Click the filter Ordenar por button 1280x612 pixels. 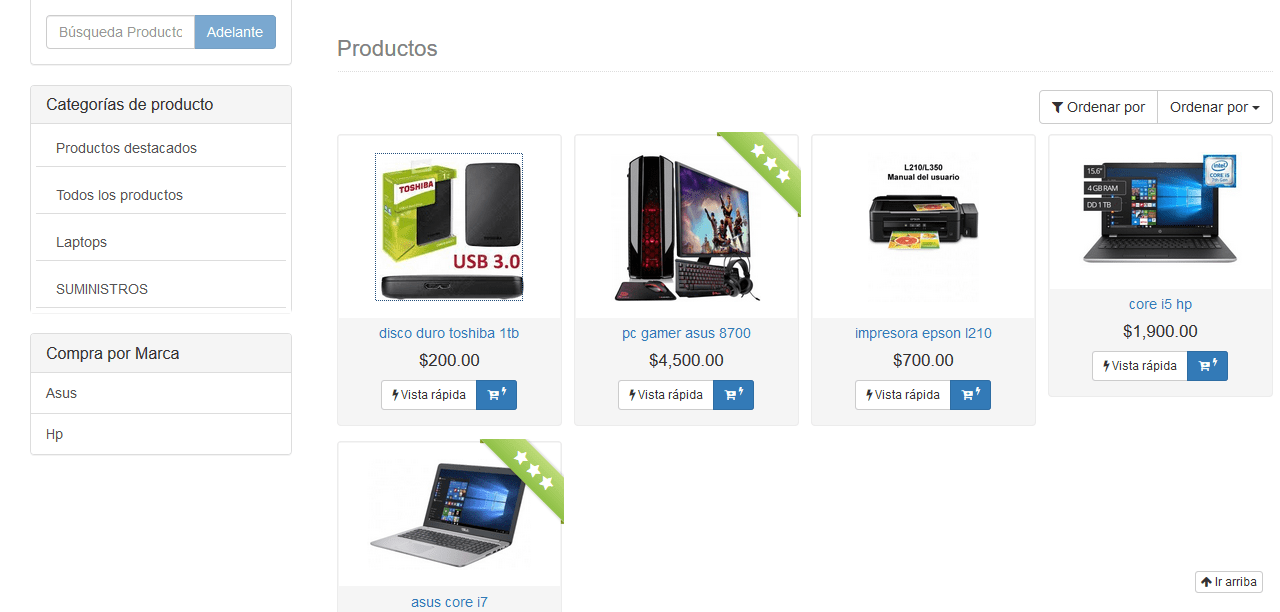pos(1098,107)
